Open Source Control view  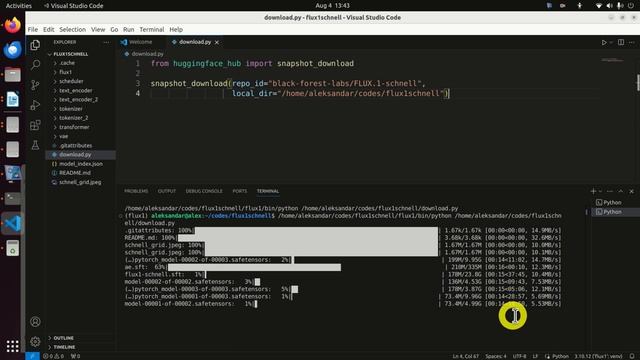(x=36, y=84)
